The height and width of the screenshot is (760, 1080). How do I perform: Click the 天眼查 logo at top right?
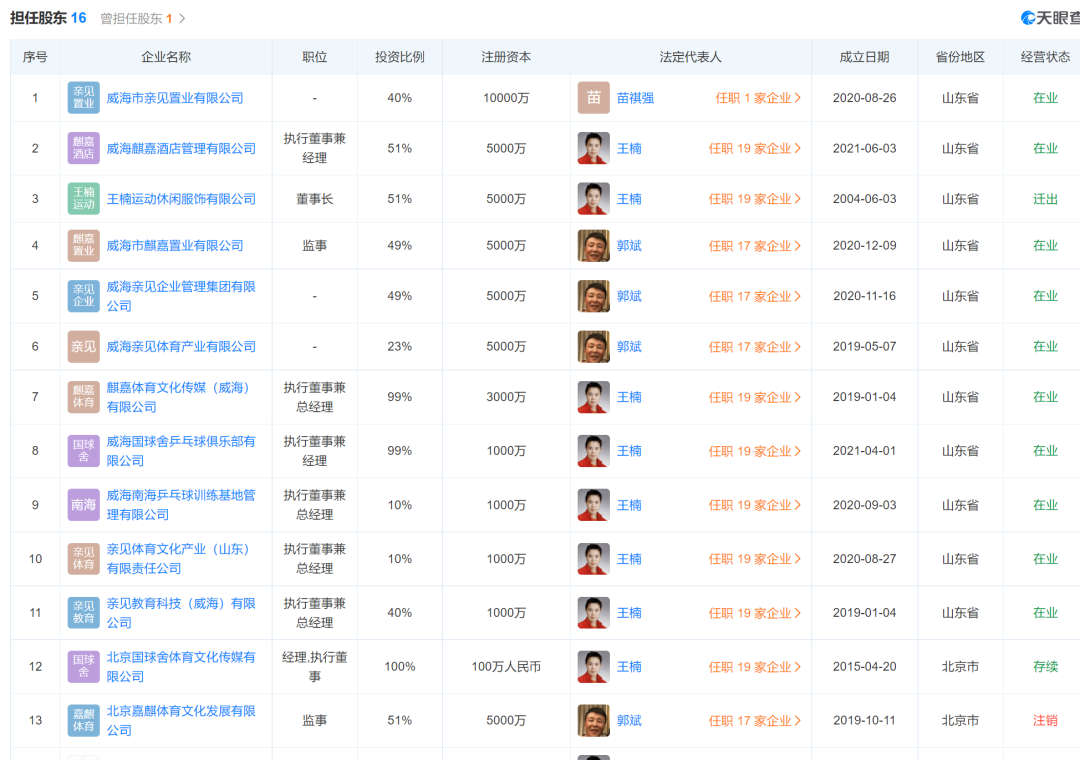[1049, 18]
